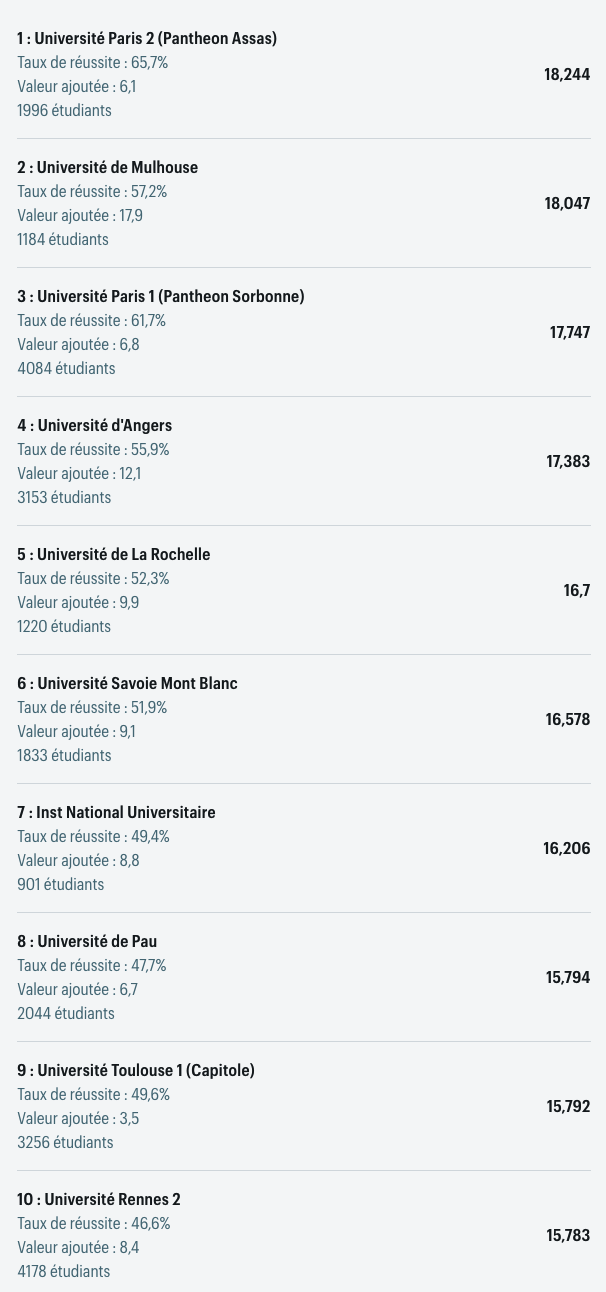Click the 16,7 score for La Rochelle
This screenshot has height=1292, width=606.
[x=577, y=591]
